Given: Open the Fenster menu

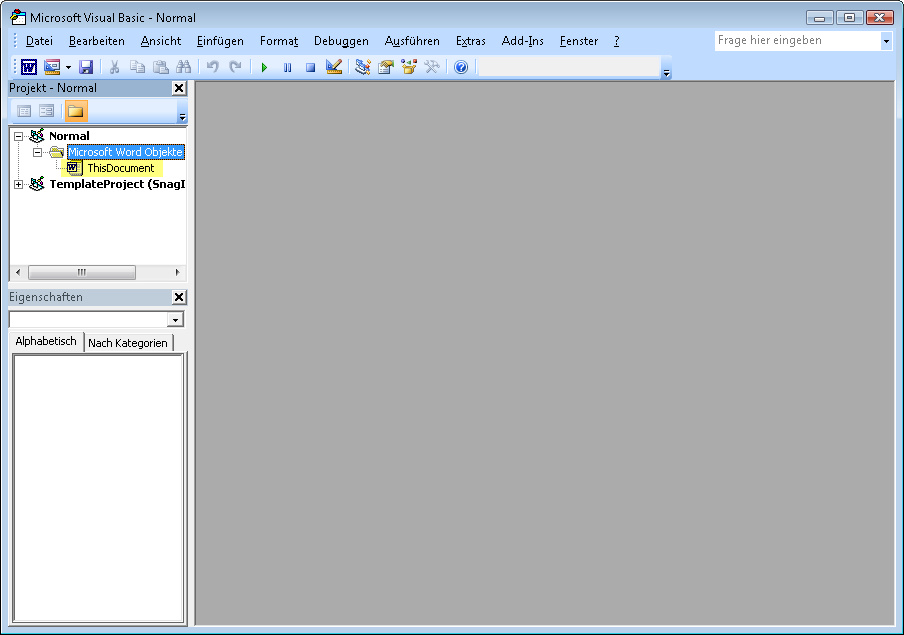Looking at the screenshot, I should click(579, 41).
